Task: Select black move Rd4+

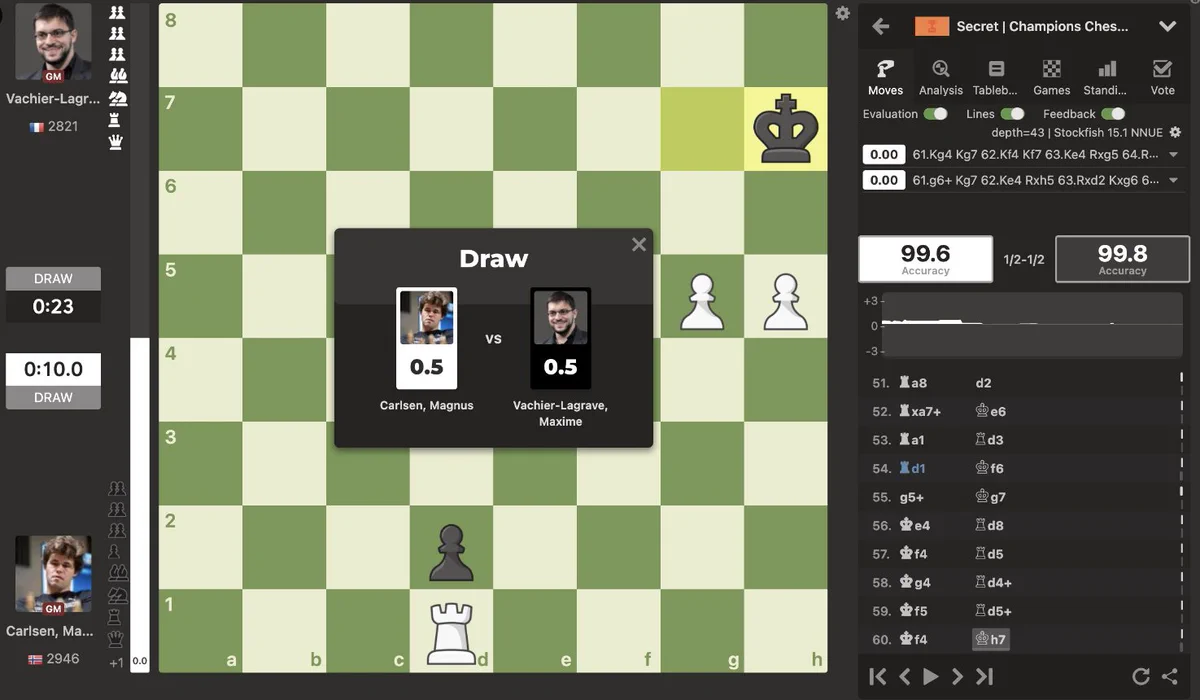Action: click(993, 582)
